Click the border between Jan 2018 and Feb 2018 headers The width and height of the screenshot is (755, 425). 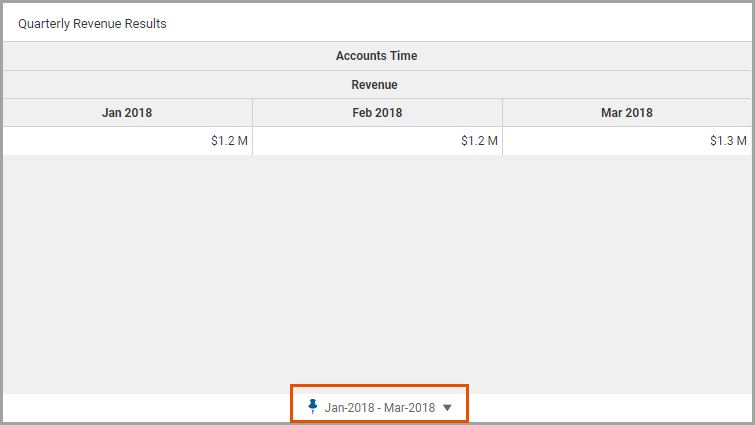[x=252, y=113]
